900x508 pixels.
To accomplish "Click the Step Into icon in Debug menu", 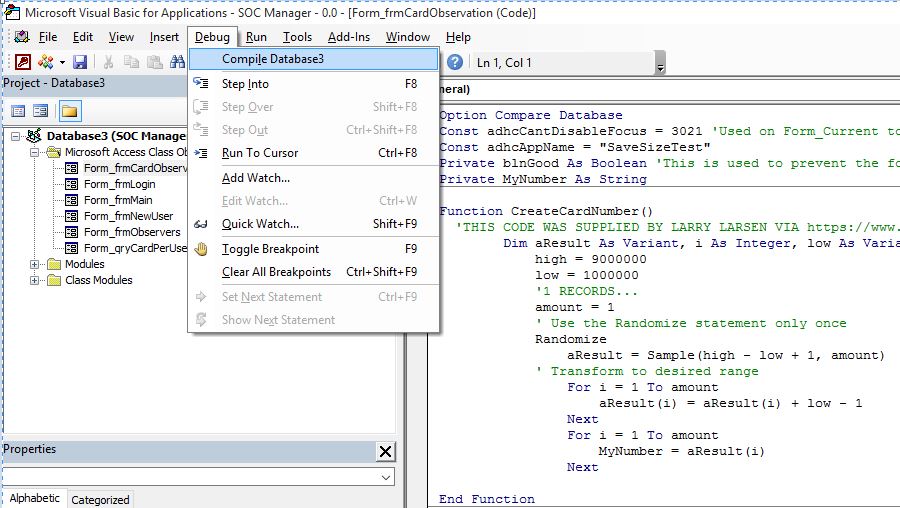I will tap(201, 84).
